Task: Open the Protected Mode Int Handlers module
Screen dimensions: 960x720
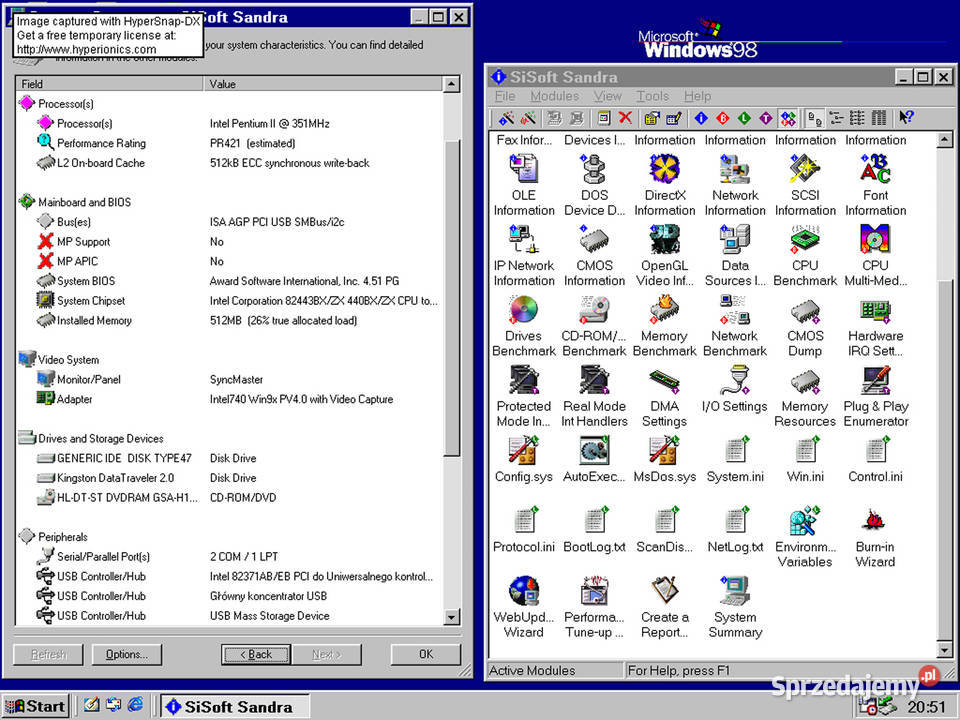Action: point(523,397)
